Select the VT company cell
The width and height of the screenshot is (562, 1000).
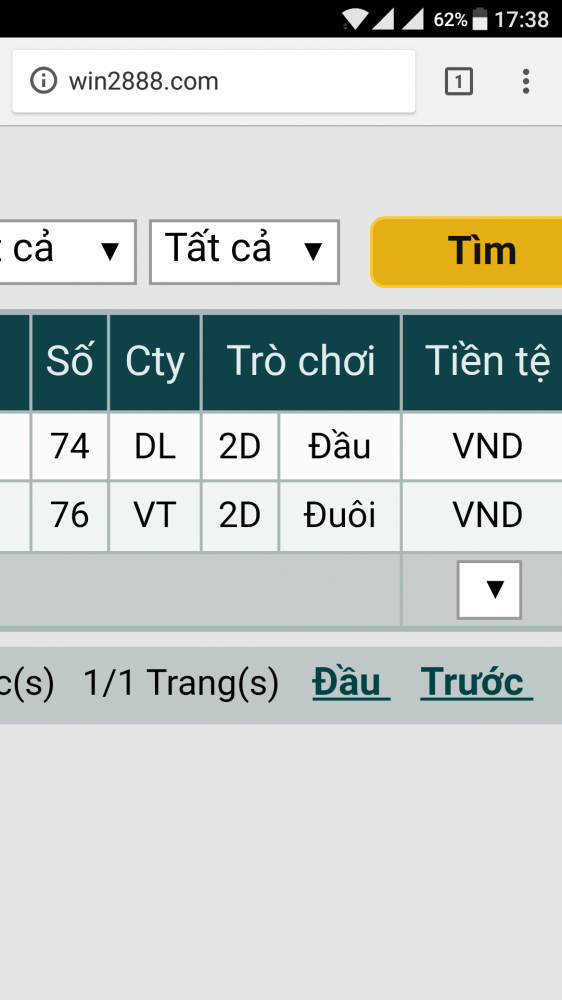(155, 516)
